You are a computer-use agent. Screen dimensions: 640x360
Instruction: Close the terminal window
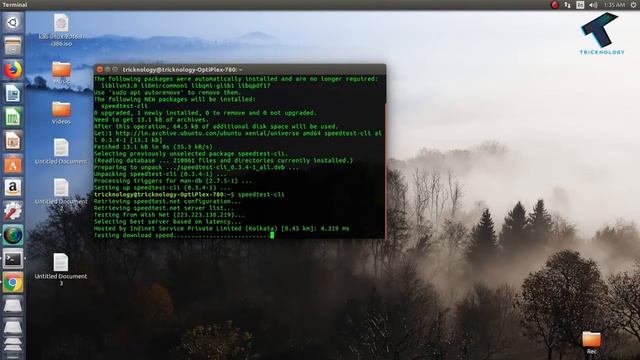(100, 70)
